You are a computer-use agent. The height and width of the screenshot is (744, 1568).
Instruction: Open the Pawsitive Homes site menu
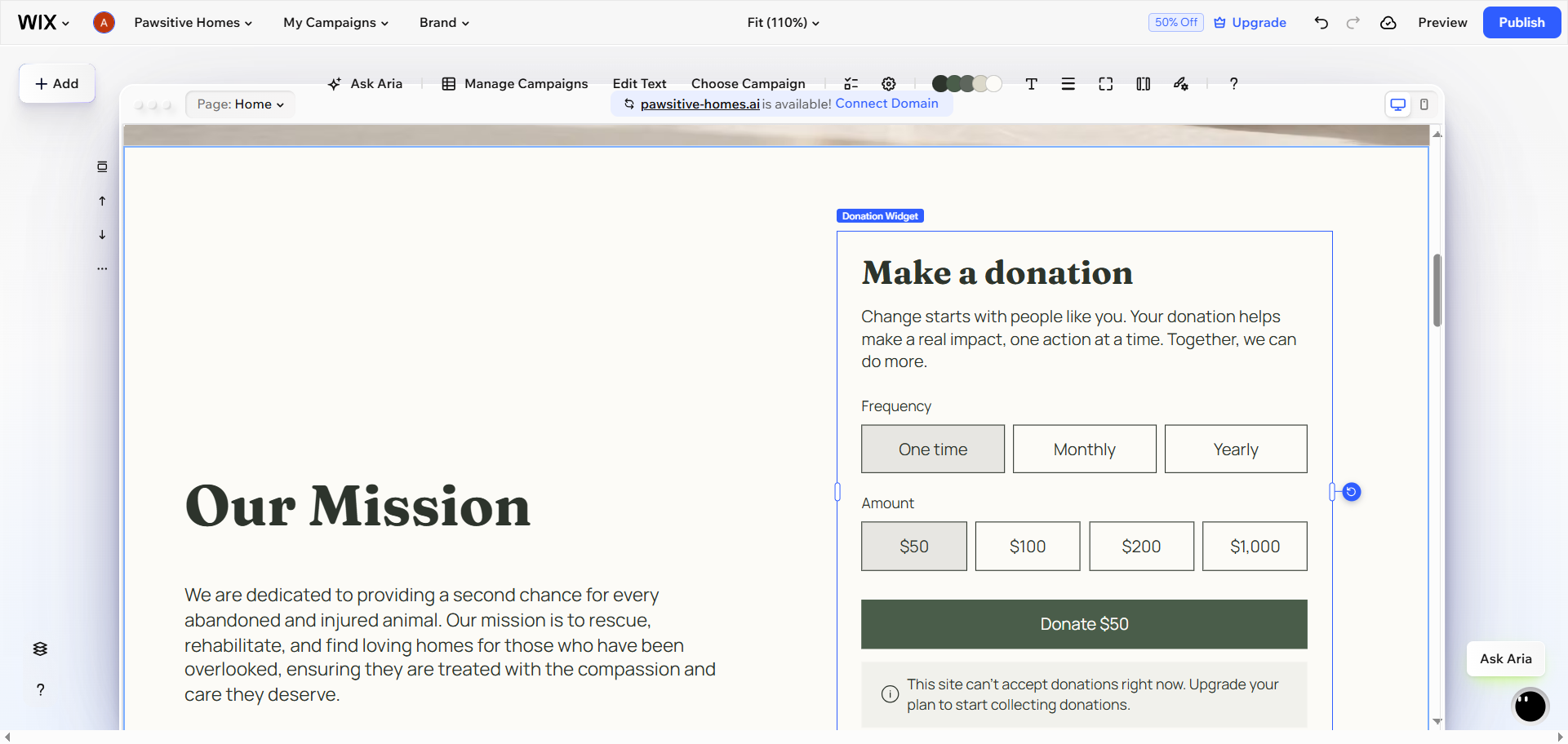[x=193, y=23]
